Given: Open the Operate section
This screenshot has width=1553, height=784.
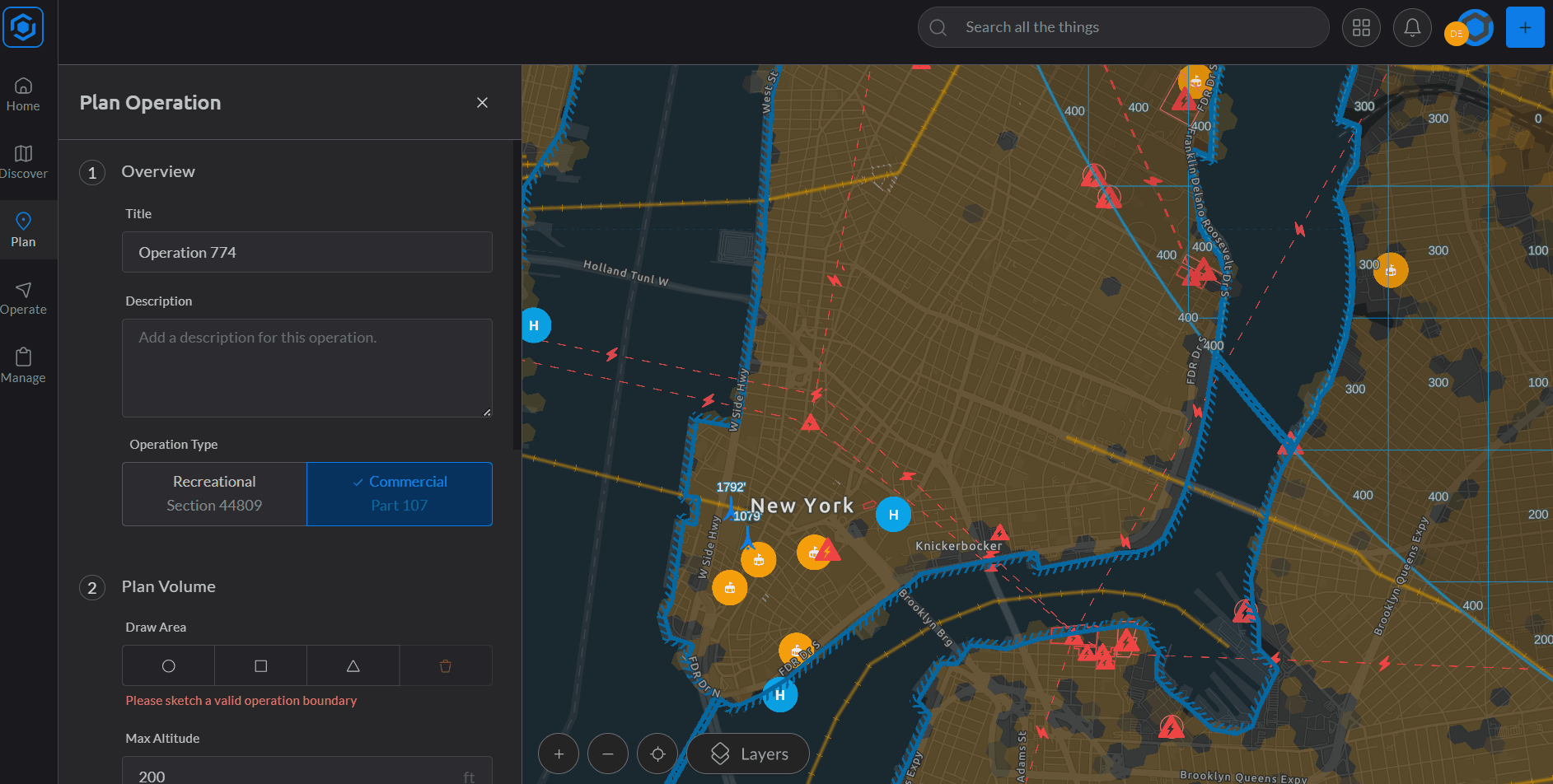Looking at the screenshot, I should click(24, 297).
